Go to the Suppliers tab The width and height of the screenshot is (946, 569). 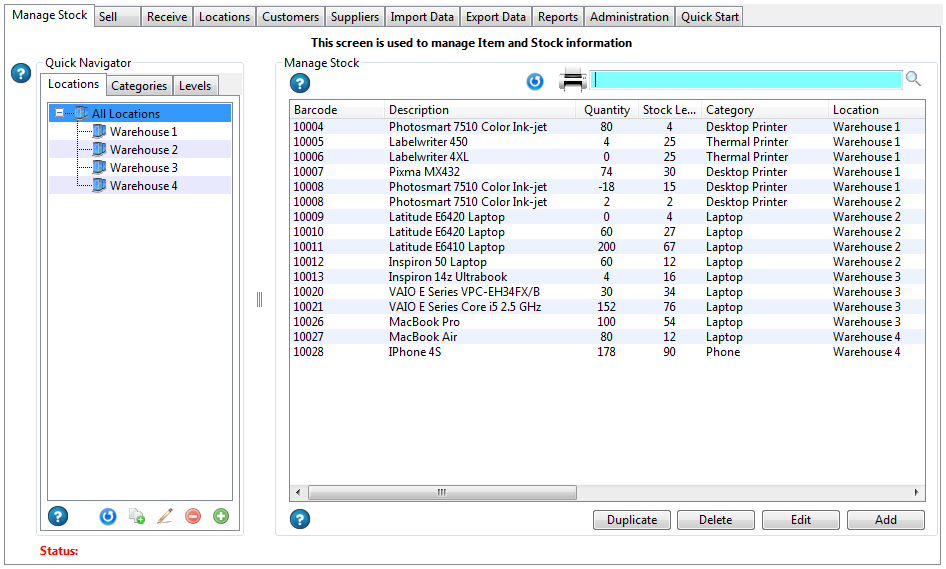pos(355,17)
